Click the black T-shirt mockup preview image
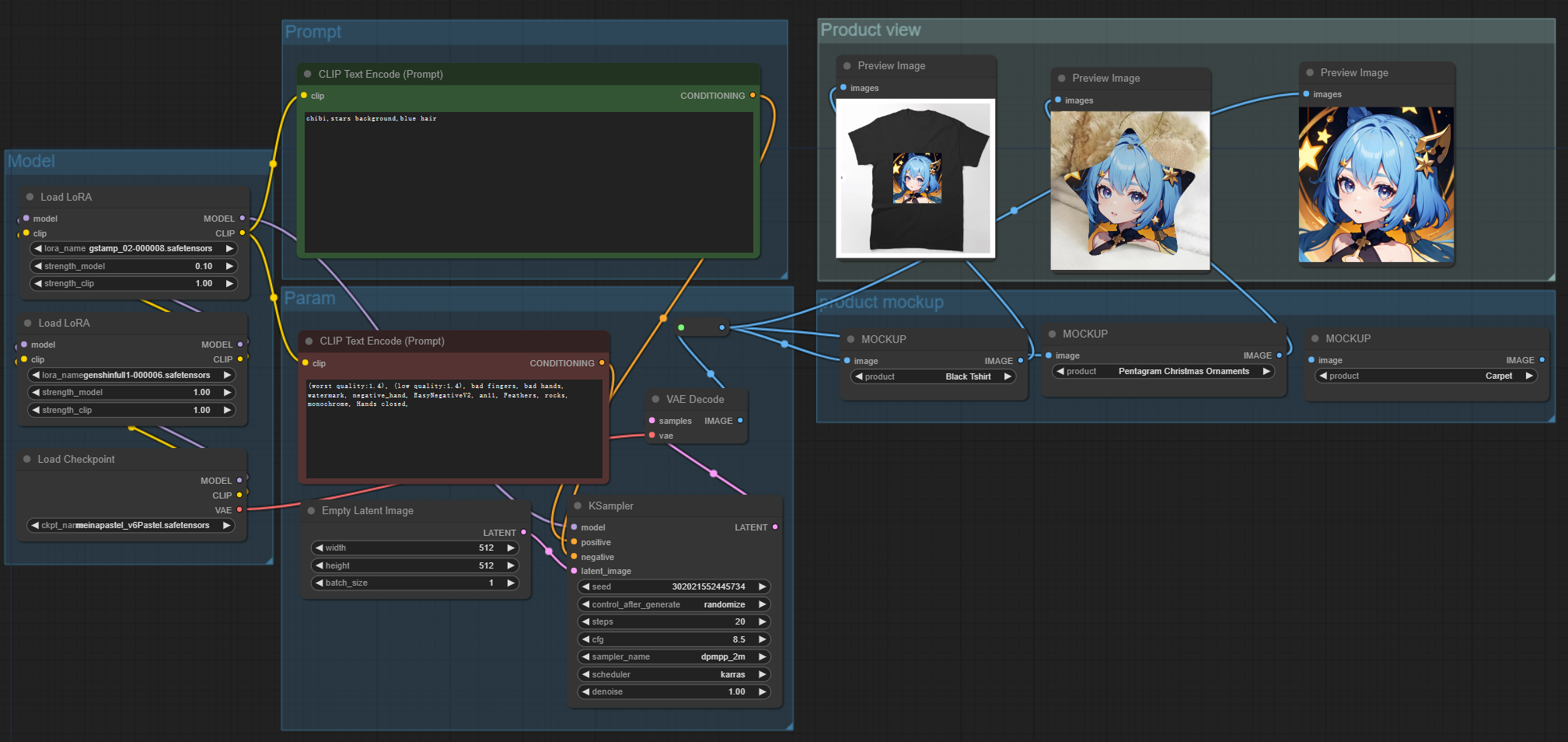This screenshot has height=742, width=1568. coord(916,178)
